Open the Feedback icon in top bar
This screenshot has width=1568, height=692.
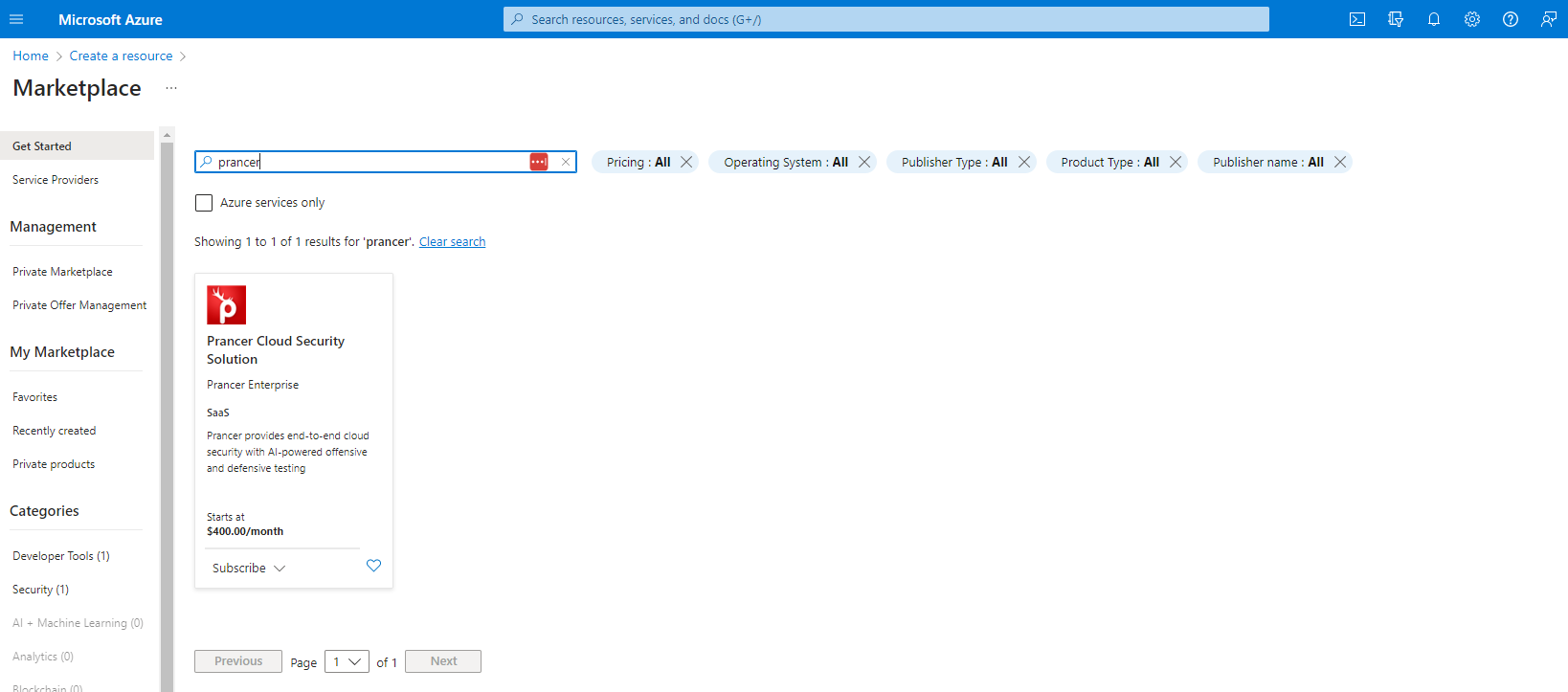point(1549,19)
